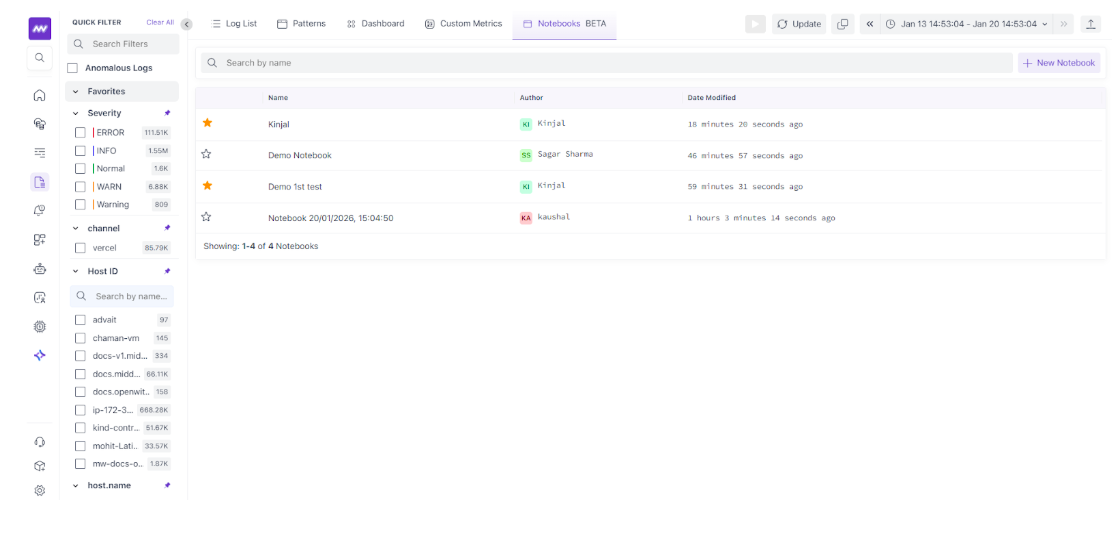The height and width of the screenshot is (535, 1119).
Task: Collapse the quick filter panel arrow
Action: (x=186, y=24)
